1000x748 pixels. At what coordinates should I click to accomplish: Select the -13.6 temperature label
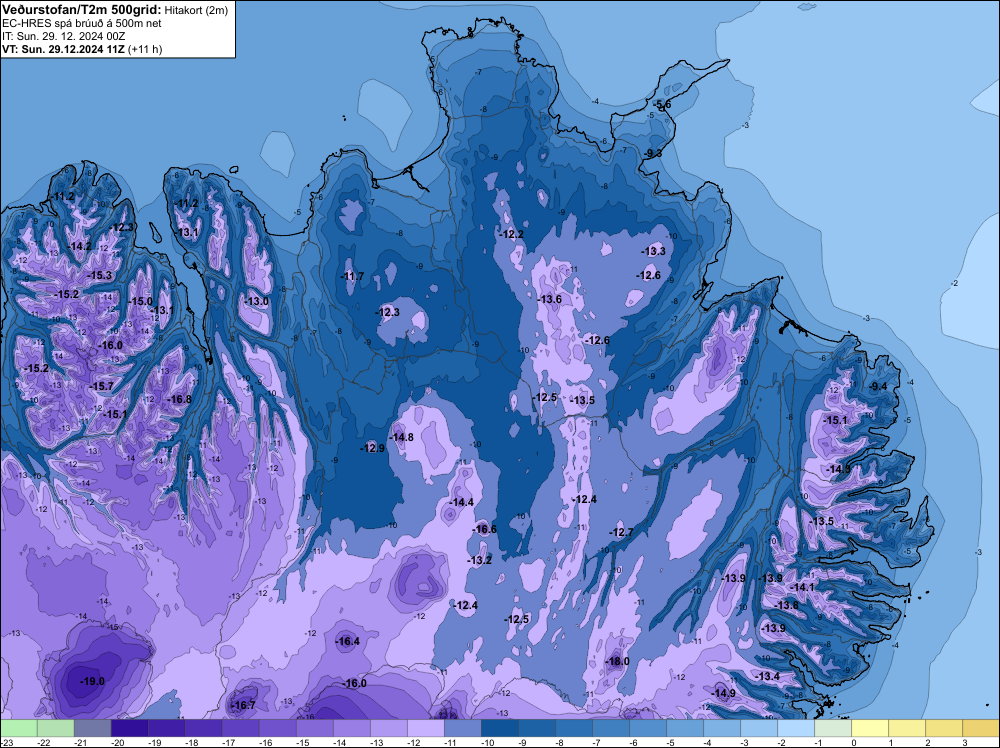click(x=550, y=299)
